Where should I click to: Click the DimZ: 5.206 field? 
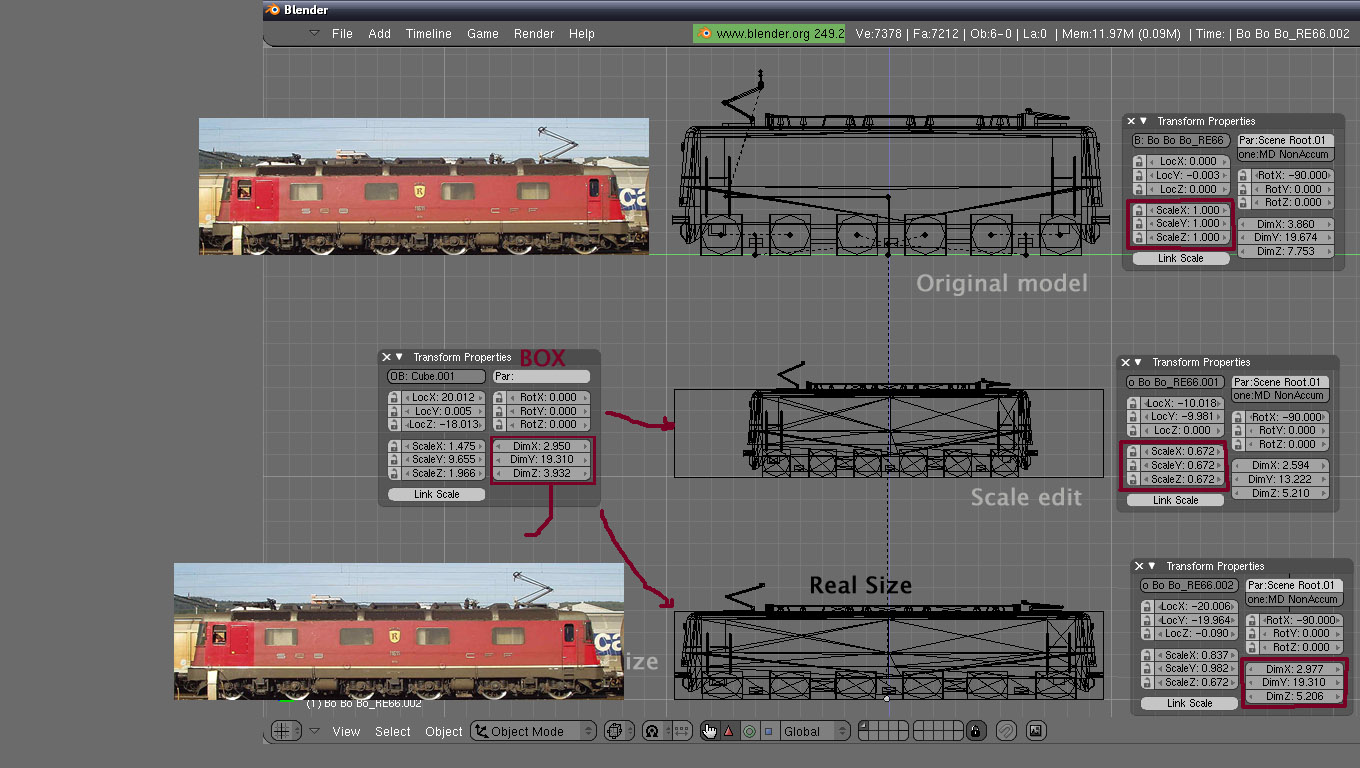click(1293, 696)
